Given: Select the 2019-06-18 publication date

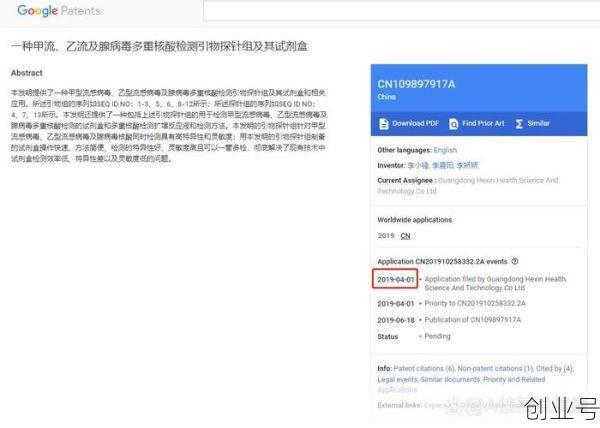Looking at the screenshot, I should pyautogui.click(x=396, y=320).
